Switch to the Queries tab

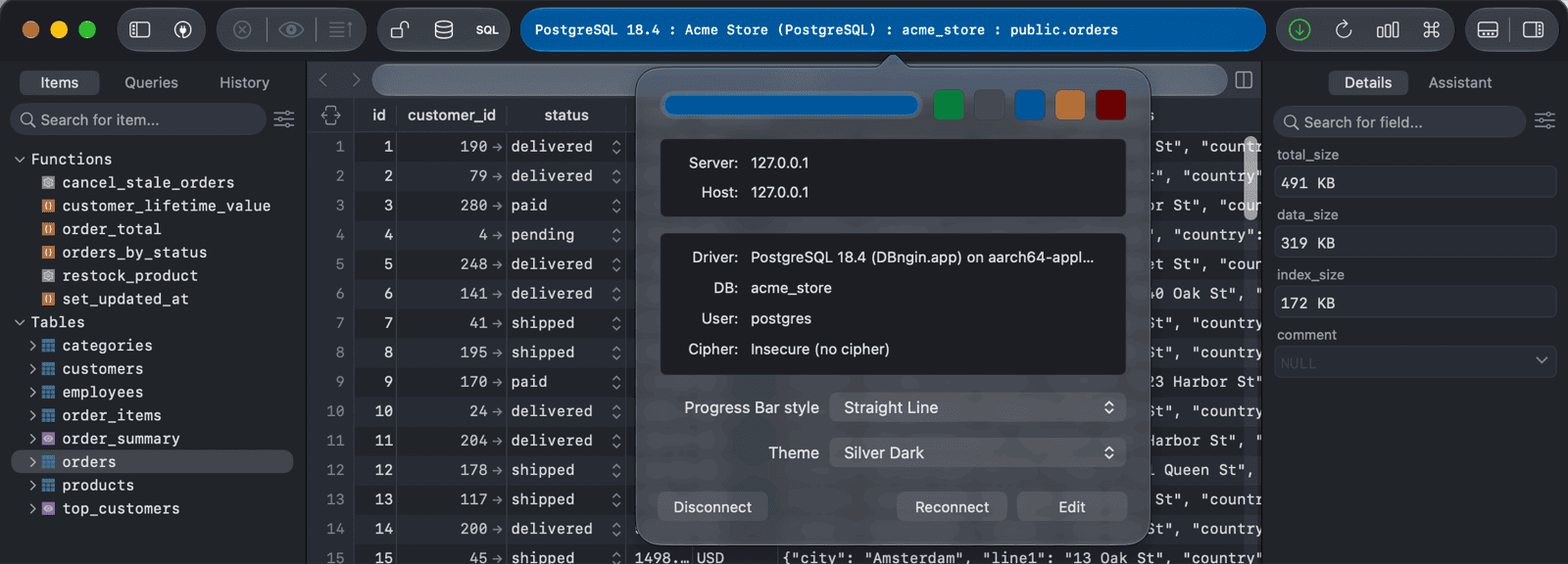point(151,82)
